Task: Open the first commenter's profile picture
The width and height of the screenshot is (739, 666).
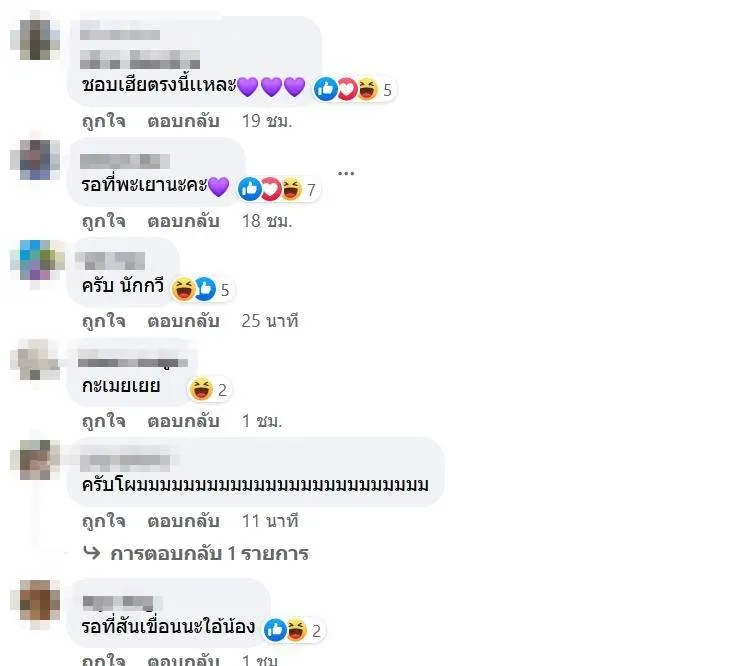Action: 35,37
